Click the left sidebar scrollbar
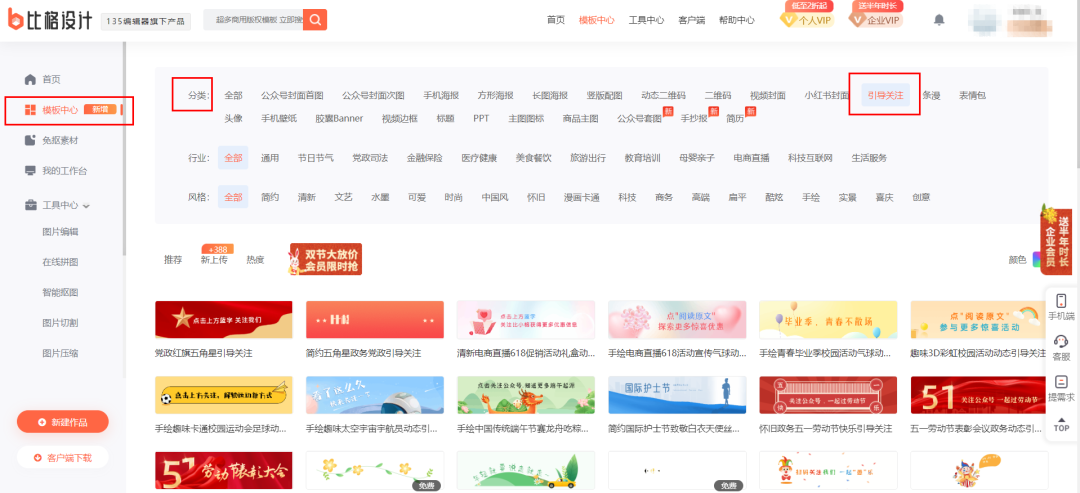The width and height of the screenshot is (1080, 493). click(124, 148)
